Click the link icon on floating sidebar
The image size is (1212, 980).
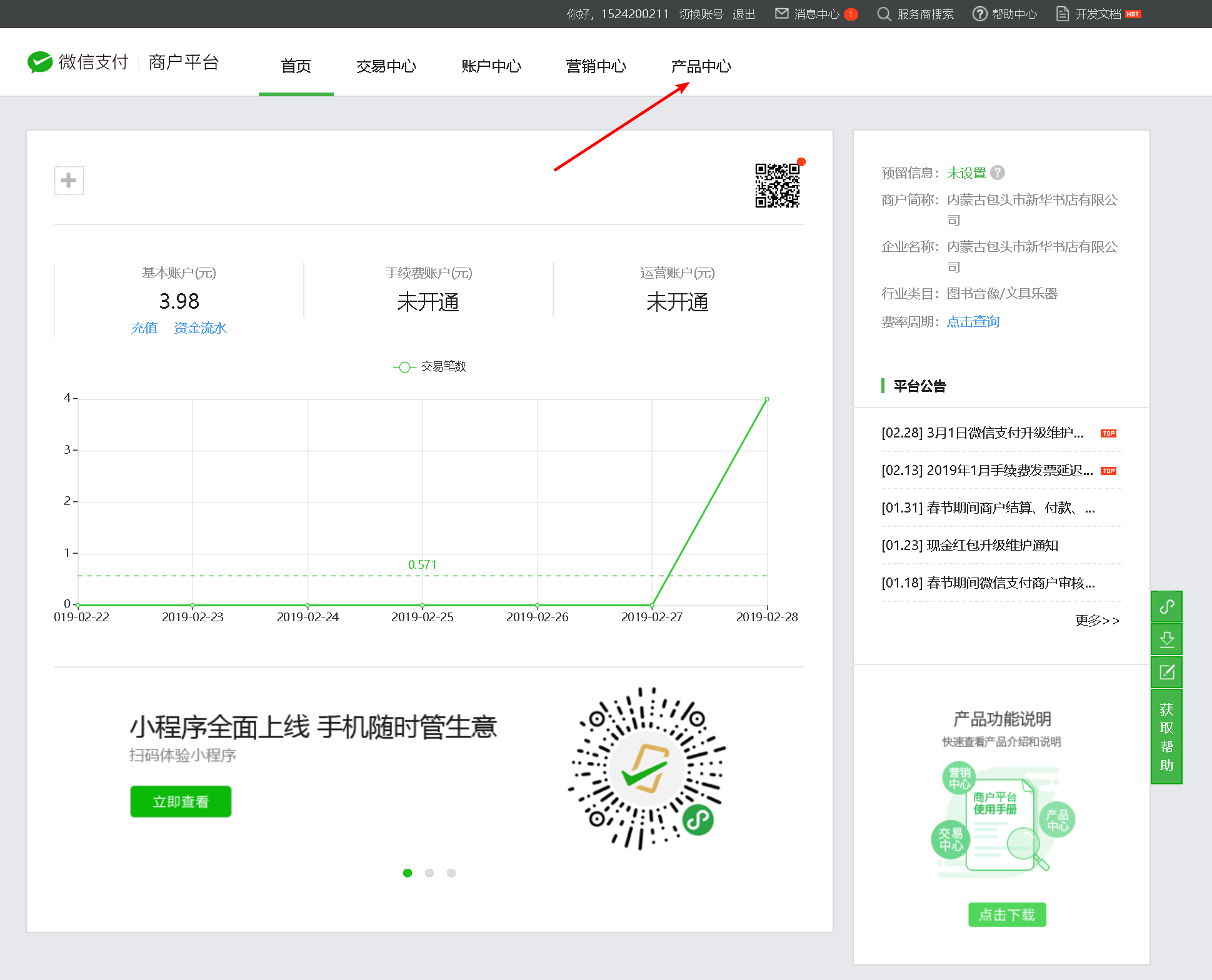[1166, 607]
